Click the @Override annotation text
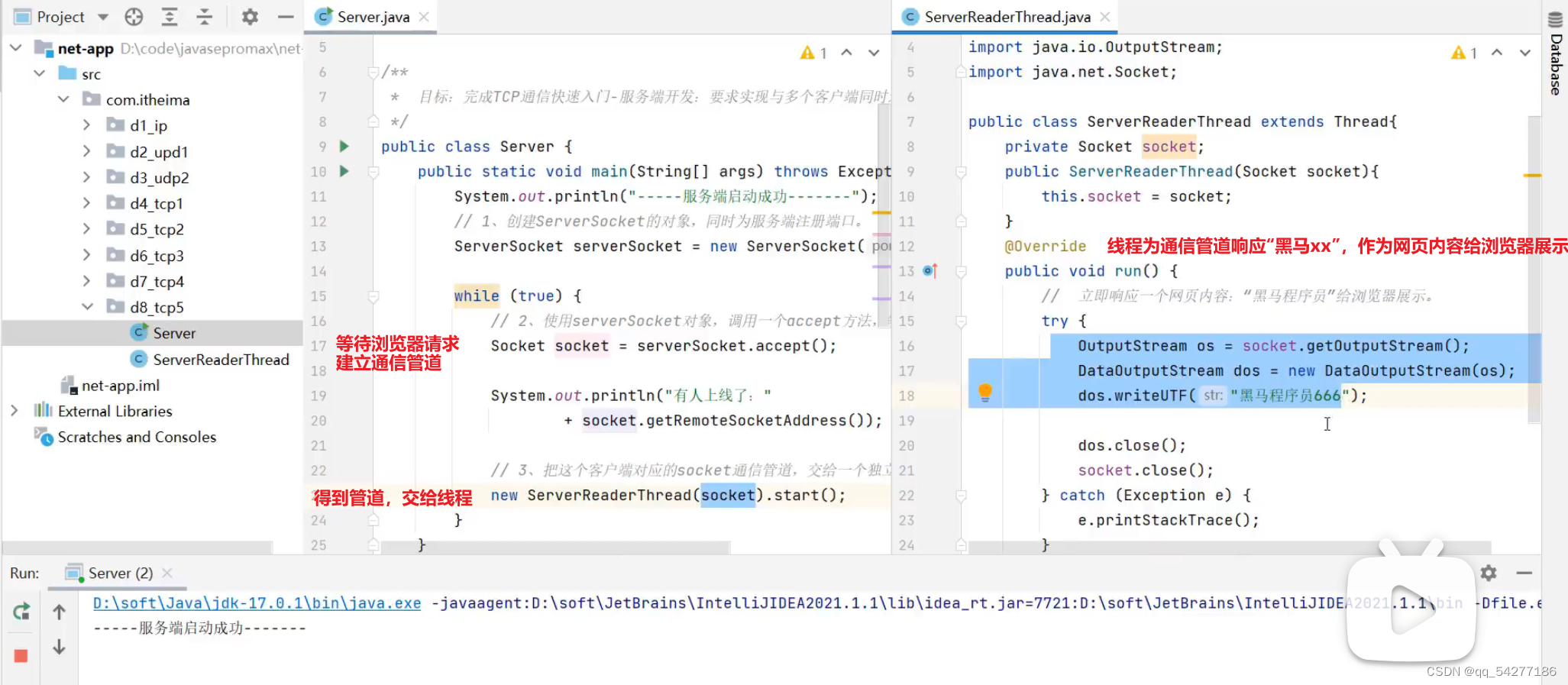Viewport: 1568px width, 685px height. coord(1045,246)
